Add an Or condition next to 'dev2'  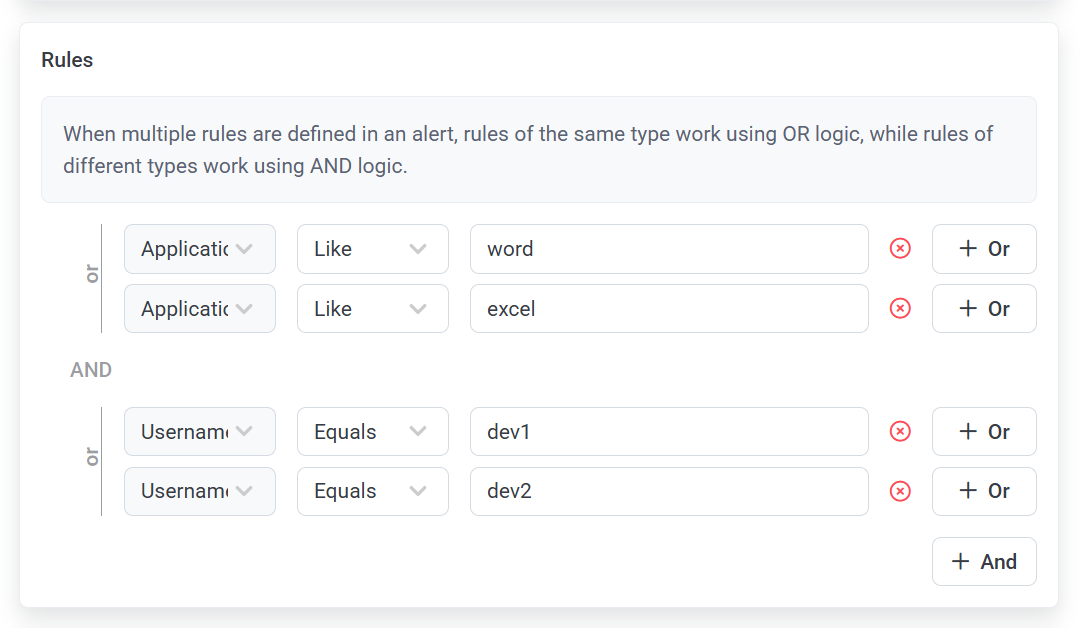[x=984, y=491]
